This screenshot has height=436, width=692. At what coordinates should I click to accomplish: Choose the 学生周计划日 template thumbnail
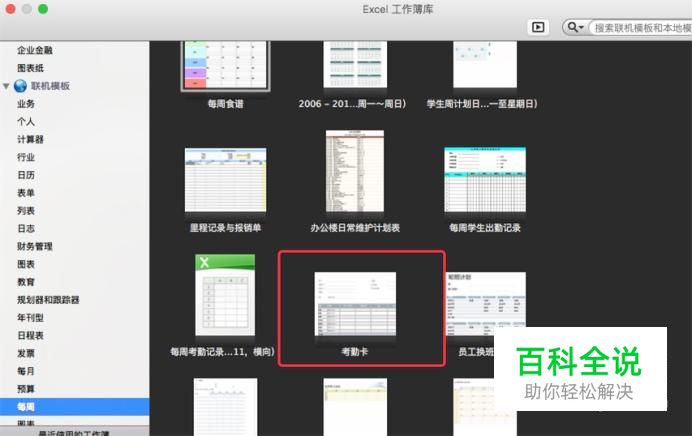tap(485, 64)
